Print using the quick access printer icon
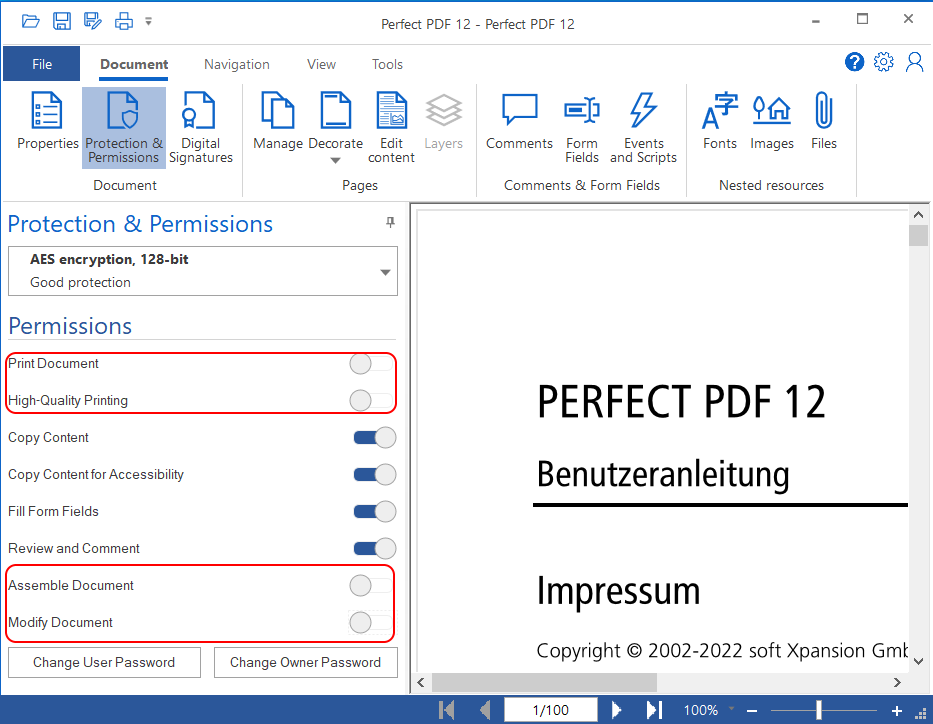933x724 pixels. coord(124,21)
